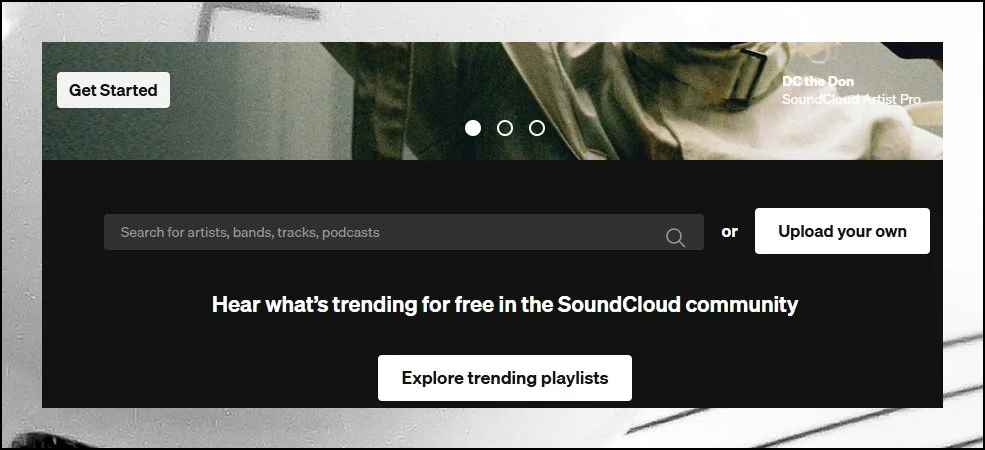Select the first filled carousel dot
The width and height of the screenshot is (985, 450).
[x=473, y=128]
